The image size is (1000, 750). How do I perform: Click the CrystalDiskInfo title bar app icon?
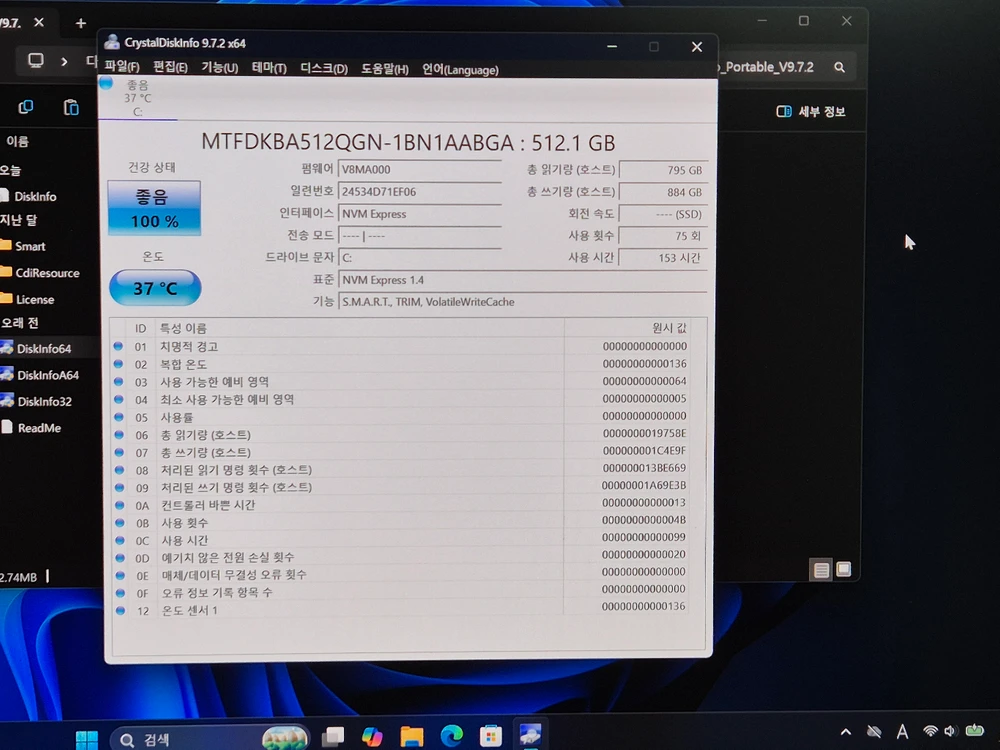coord(112,42)
